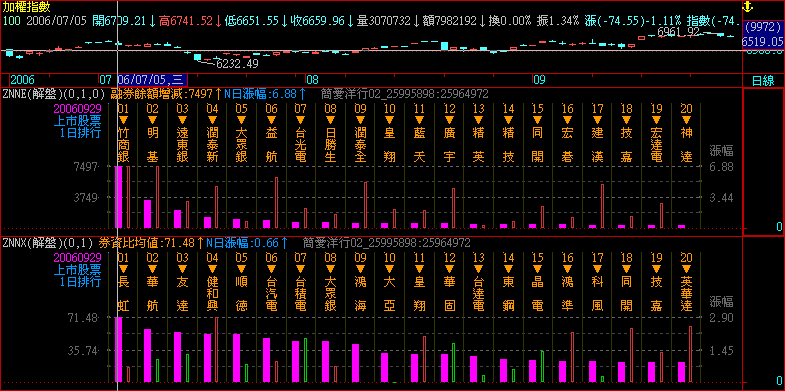Select the 2006 year label on time axis

tap(23, 80)
